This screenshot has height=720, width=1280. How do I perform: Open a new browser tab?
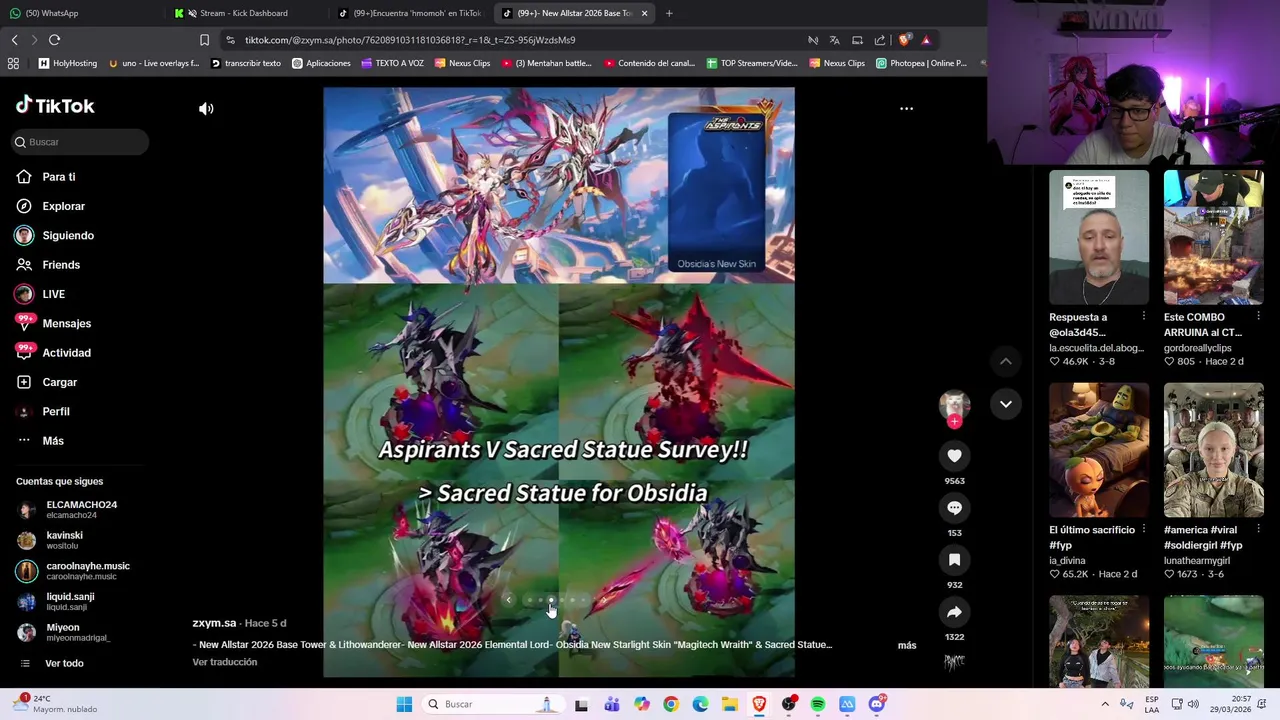click(669, 13)
